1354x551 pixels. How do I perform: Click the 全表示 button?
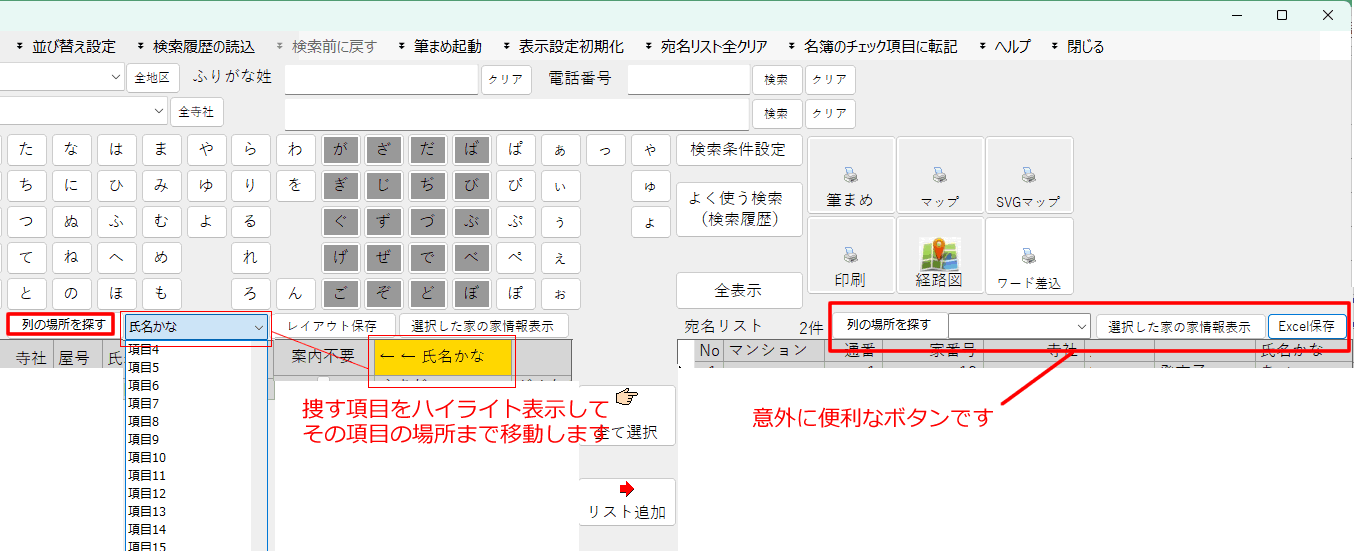tap(738, 291)
